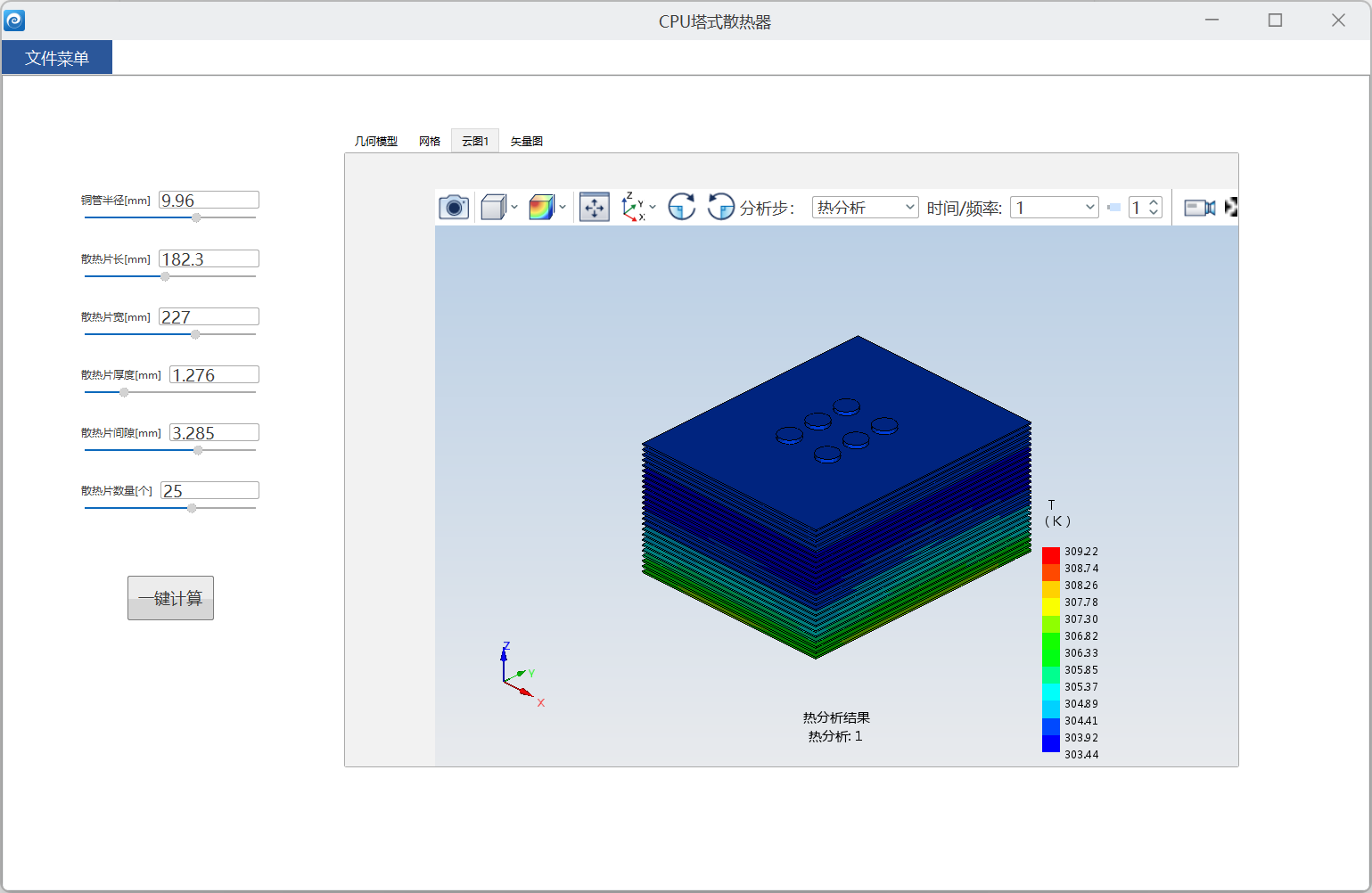Click the 铜管半径[mm] label

(x=116, y=201)
